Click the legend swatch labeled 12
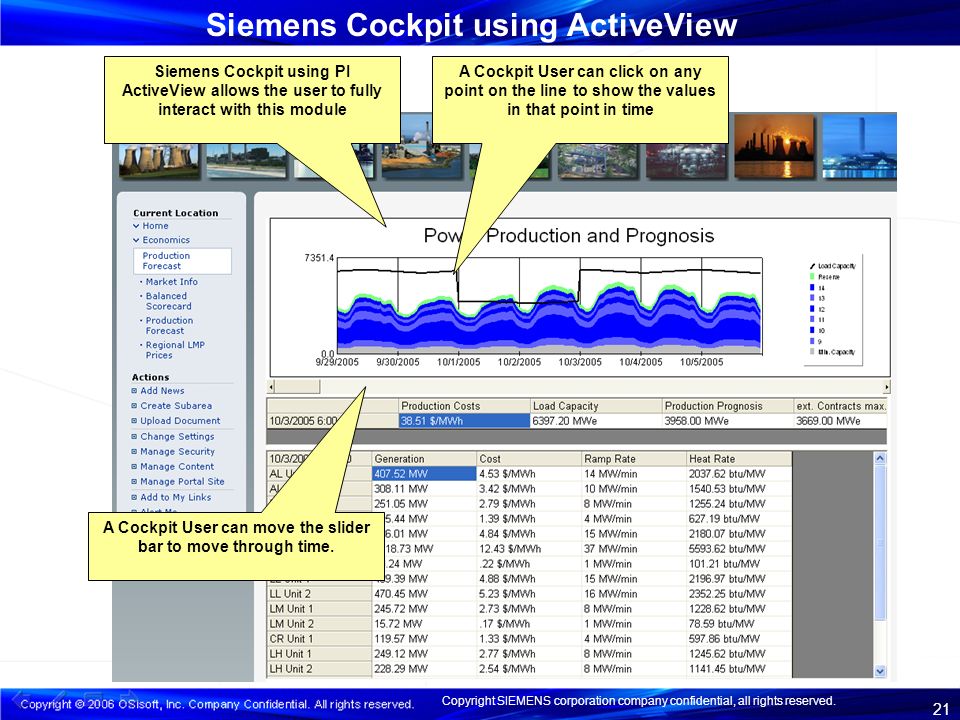Image resolution: width=960 pixels, height=720 pixels. coord(812,309)
